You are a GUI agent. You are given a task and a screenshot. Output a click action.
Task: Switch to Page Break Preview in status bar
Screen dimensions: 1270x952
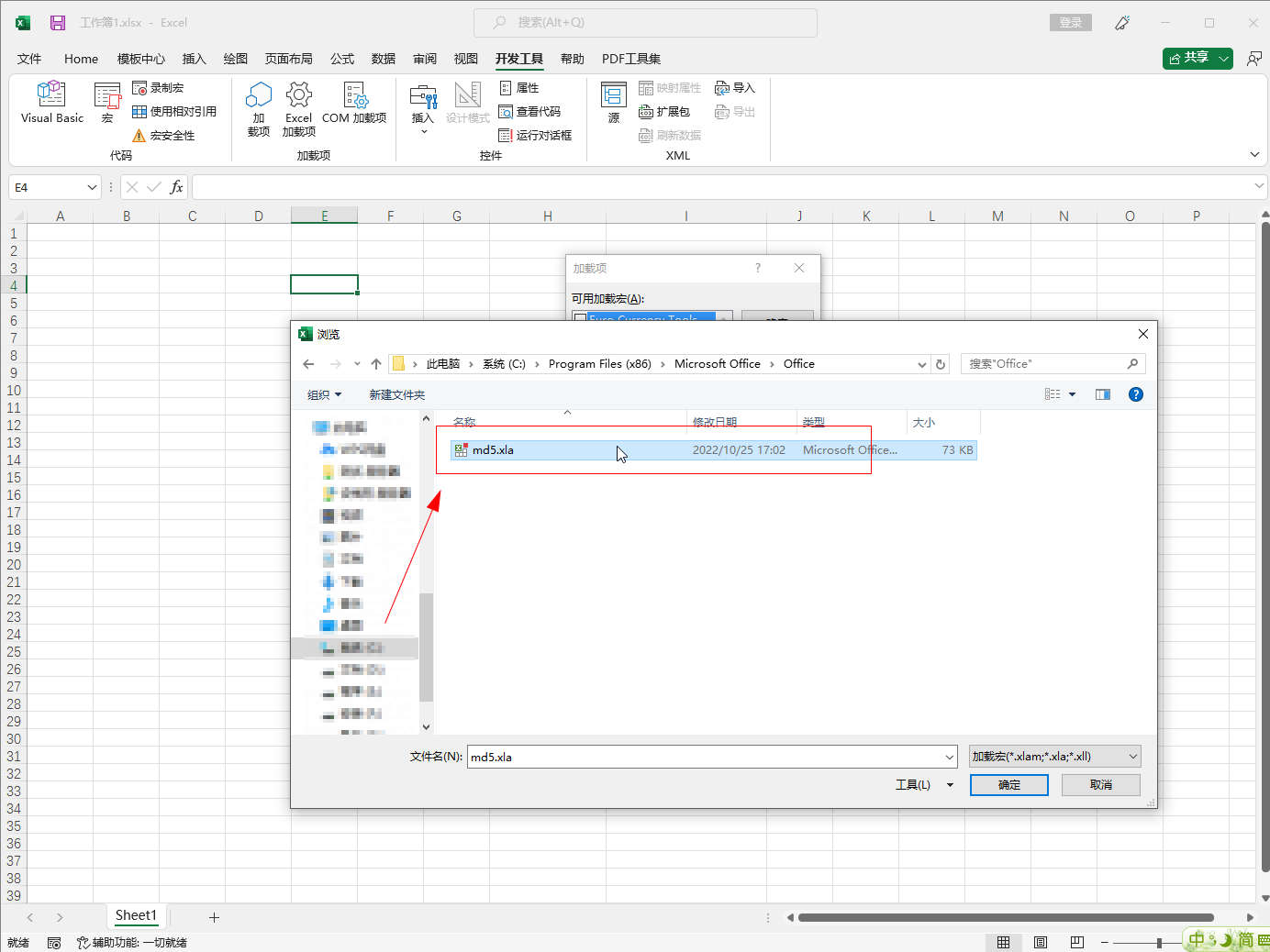(x=1077, y=942)
